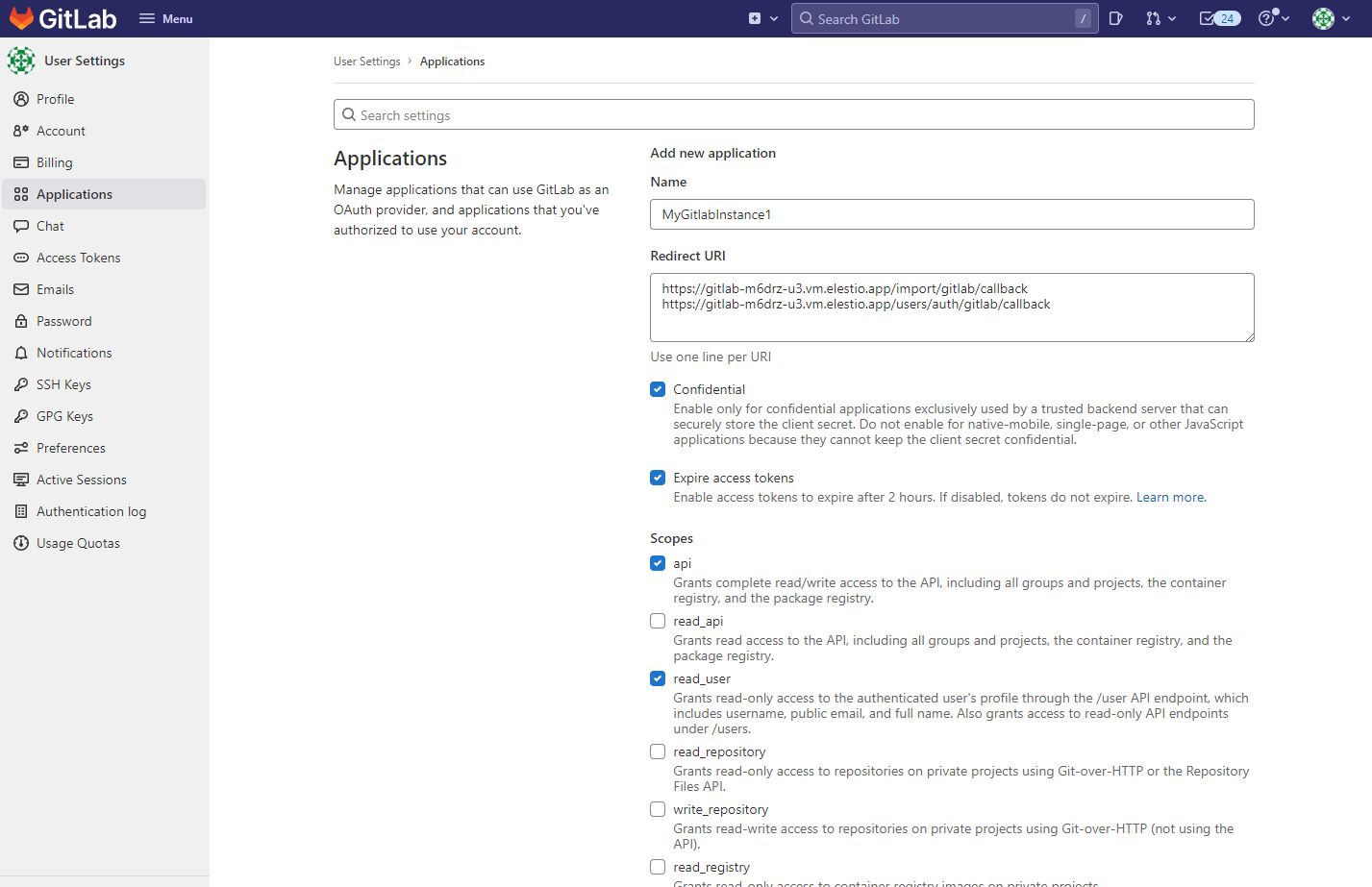Open the Menu in the top bar

click(165, 17)
